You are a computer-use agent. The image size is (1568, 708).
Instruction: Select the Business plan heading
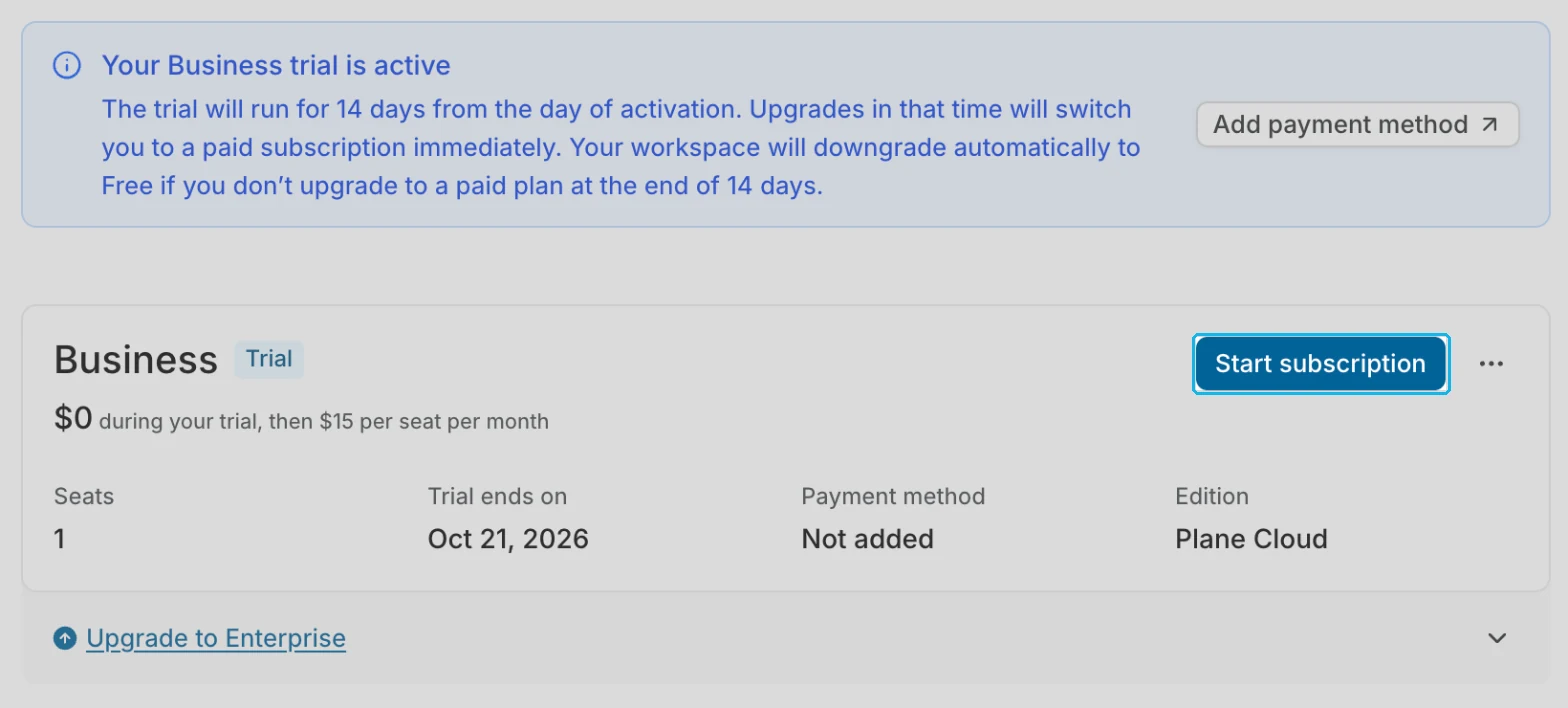point(136,360)
